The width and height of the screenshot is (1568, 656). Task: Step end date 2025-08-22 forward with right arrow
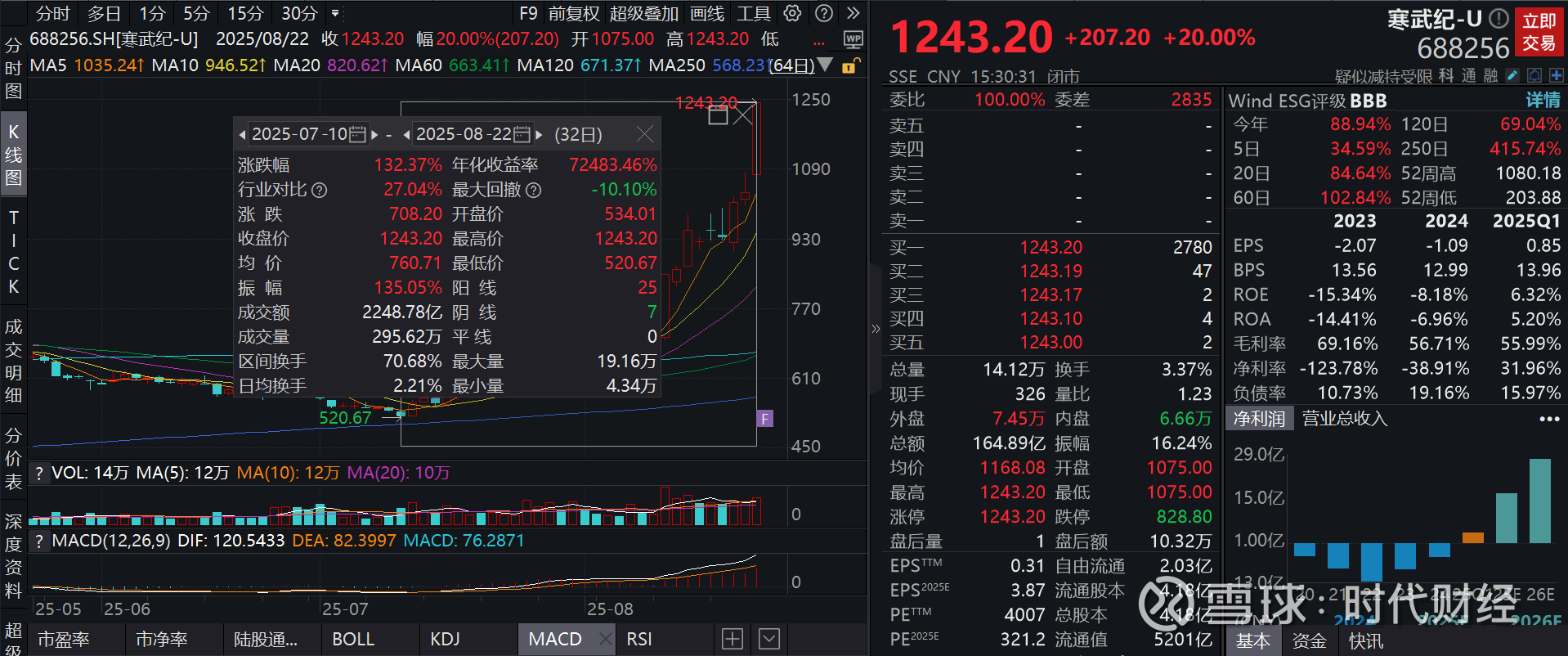[539, 134]
